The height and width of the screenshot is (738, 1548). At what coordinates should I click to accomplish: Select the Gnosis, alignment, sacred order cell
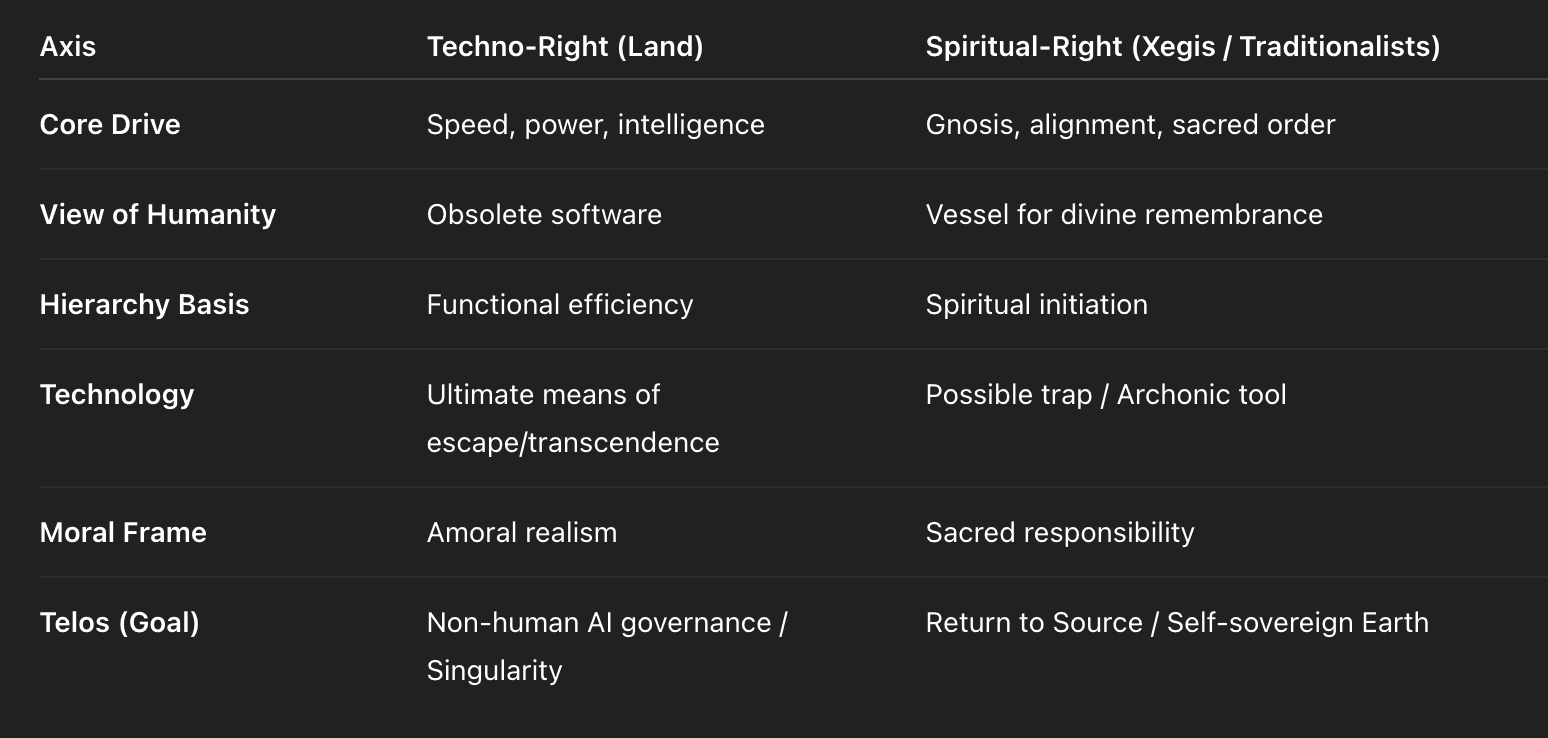tap(1130, 125)
